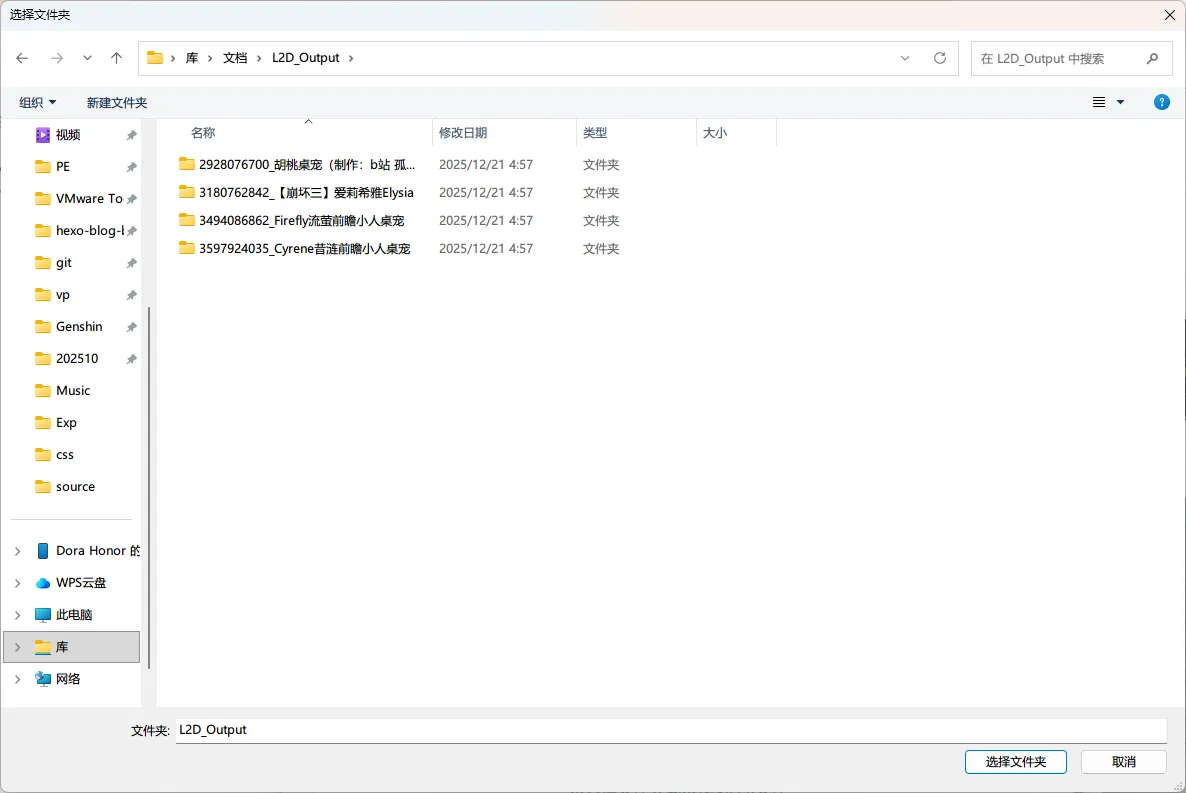The width and height of the screenshot is (1186, 793).
Task: Click the help question mark icon
Action: (1162, 102)
